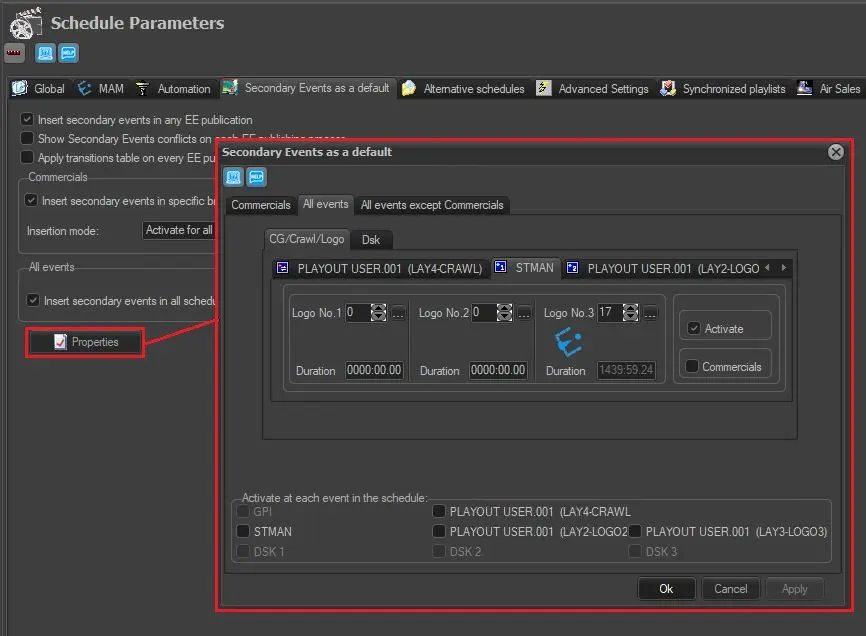The height and width of the screenshot is (636, 866).
Task: Open the browse button for Logo No.3
Action: click(x=650, y=313)
